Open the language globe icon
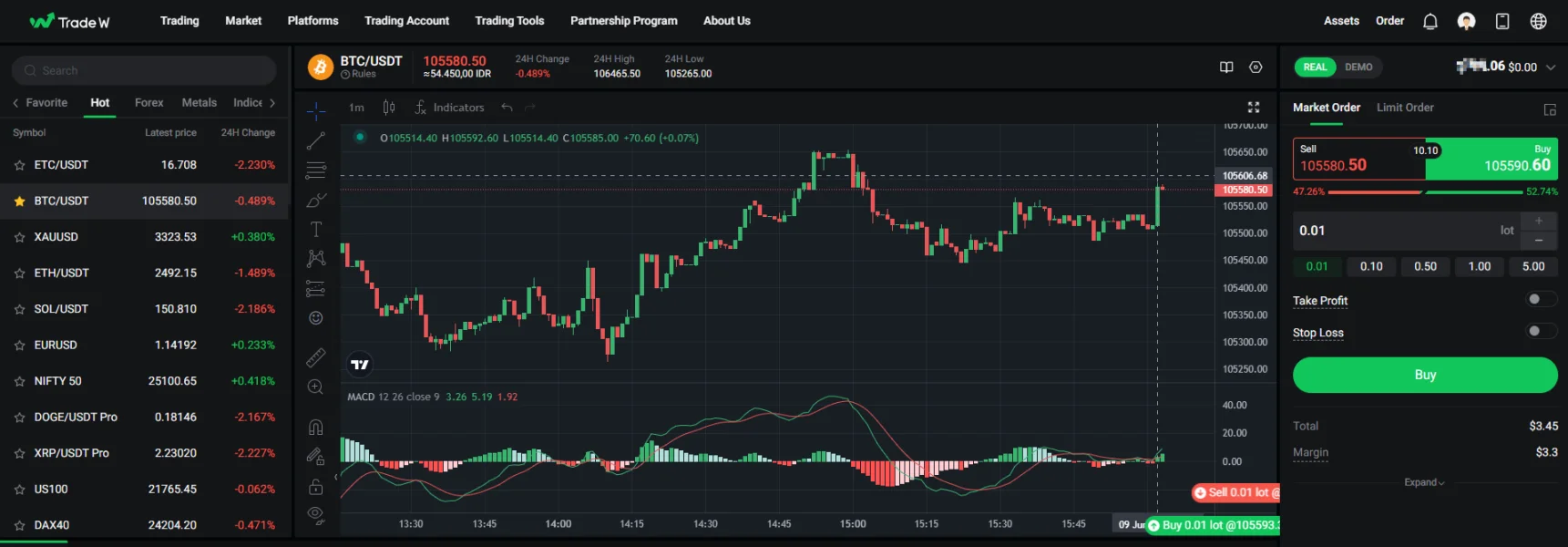Screen dimensions: 1568x547 1538,21
